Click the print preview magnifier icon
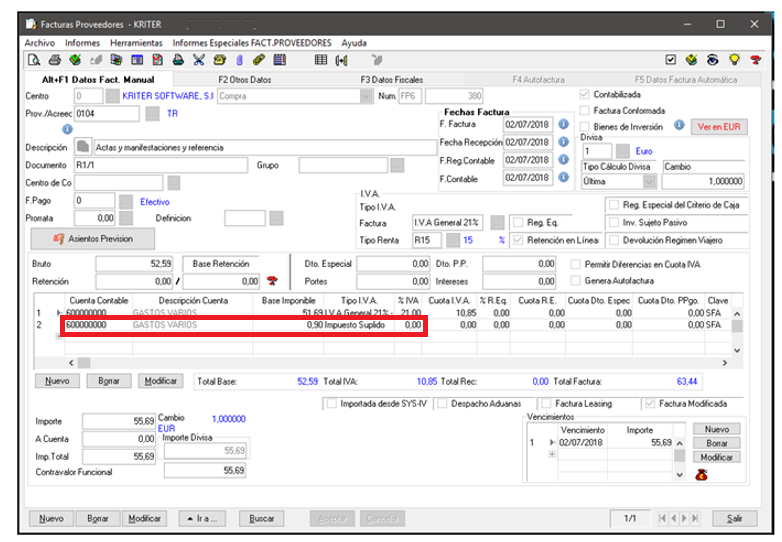The height and width of the screenshot is (542, 782). coord(33,60)
